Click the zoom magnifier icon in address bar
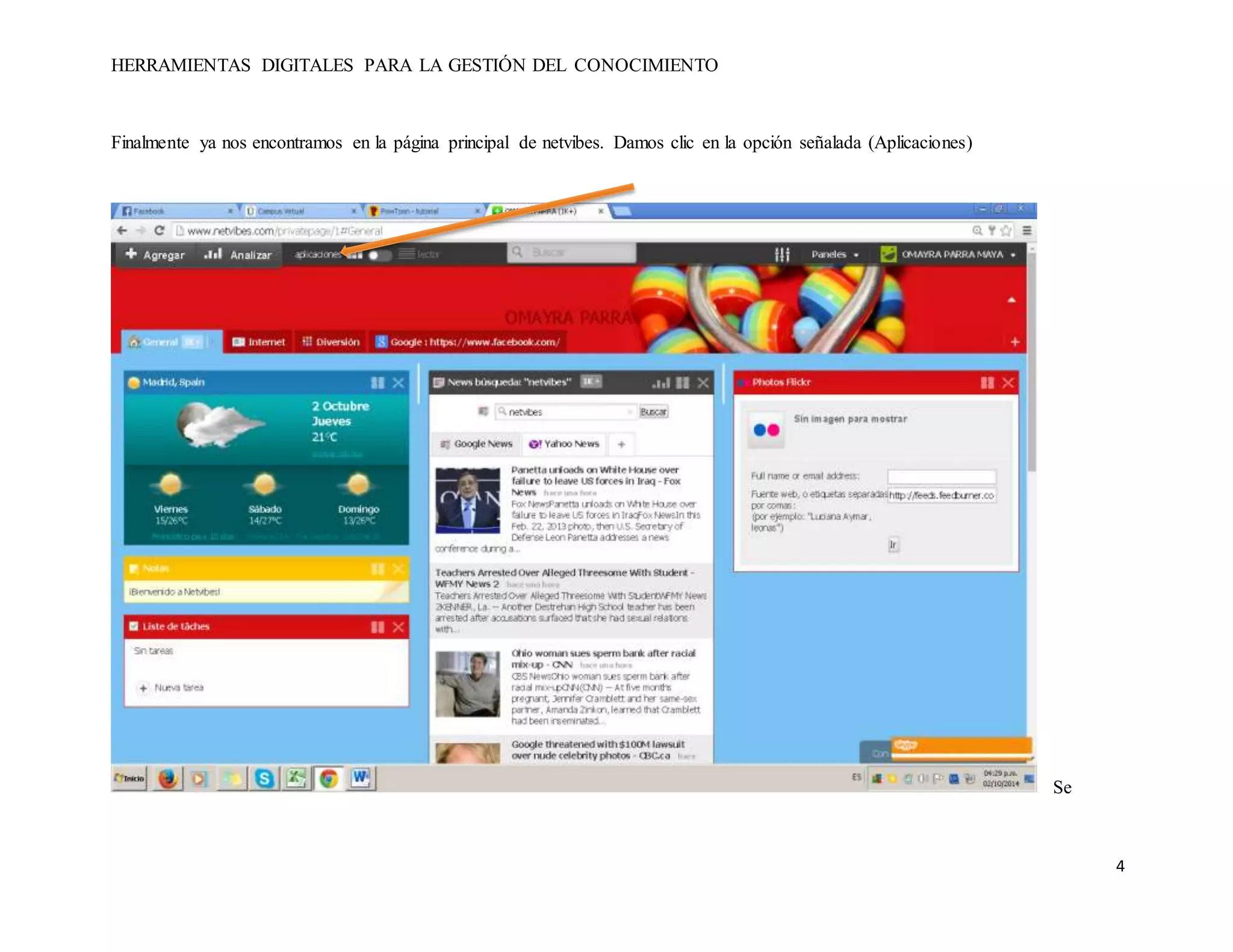Image resolution: width=1233 pixels, height=952 pixels. (x=977, y=230)
